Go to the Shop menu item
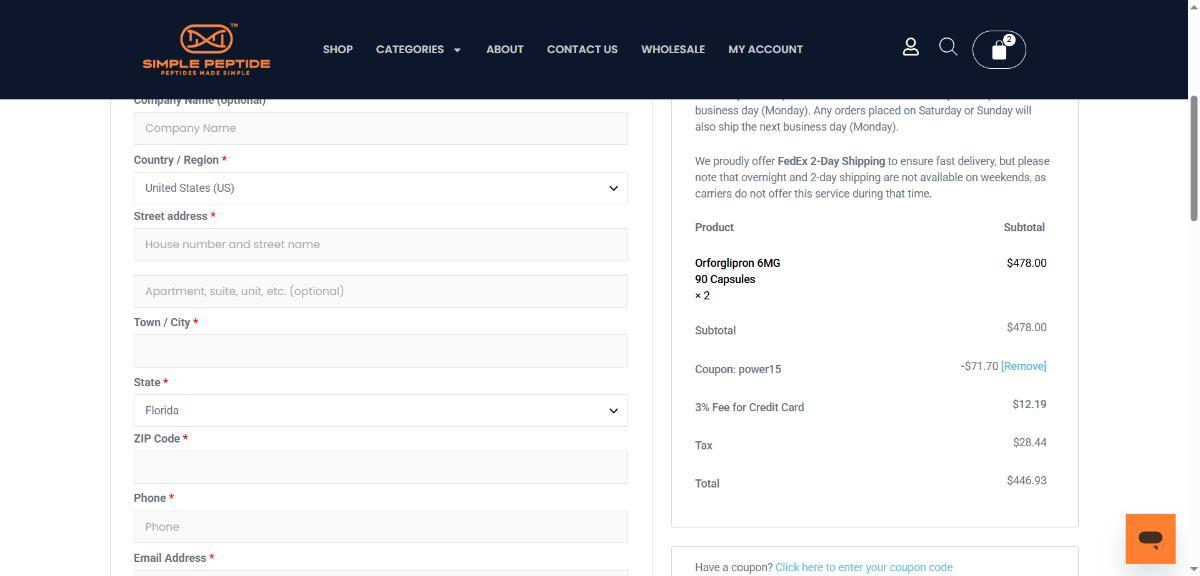 coord(337,49)
